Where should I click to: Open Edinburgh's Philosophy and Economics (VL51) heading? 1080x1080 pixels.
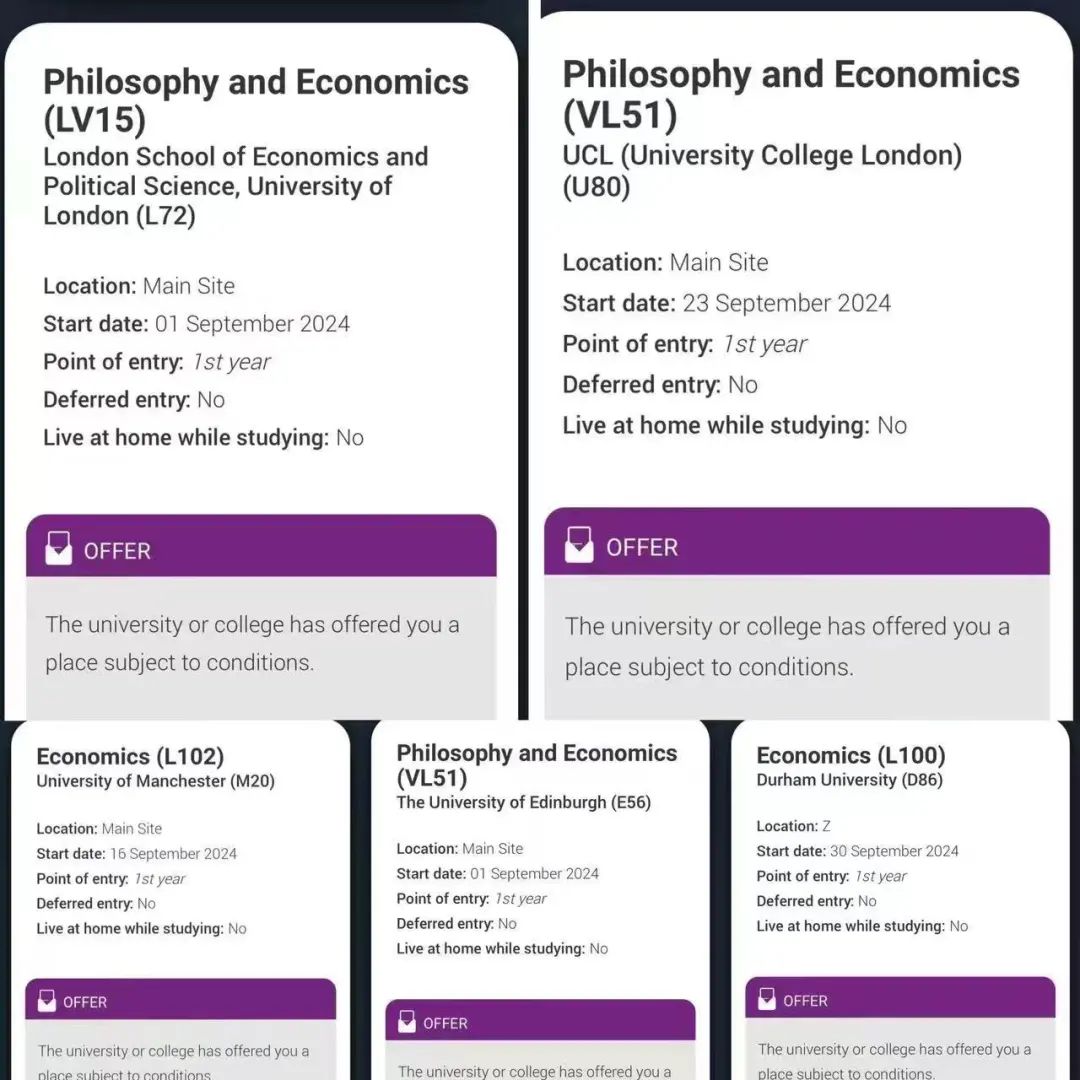coord(536,765)
